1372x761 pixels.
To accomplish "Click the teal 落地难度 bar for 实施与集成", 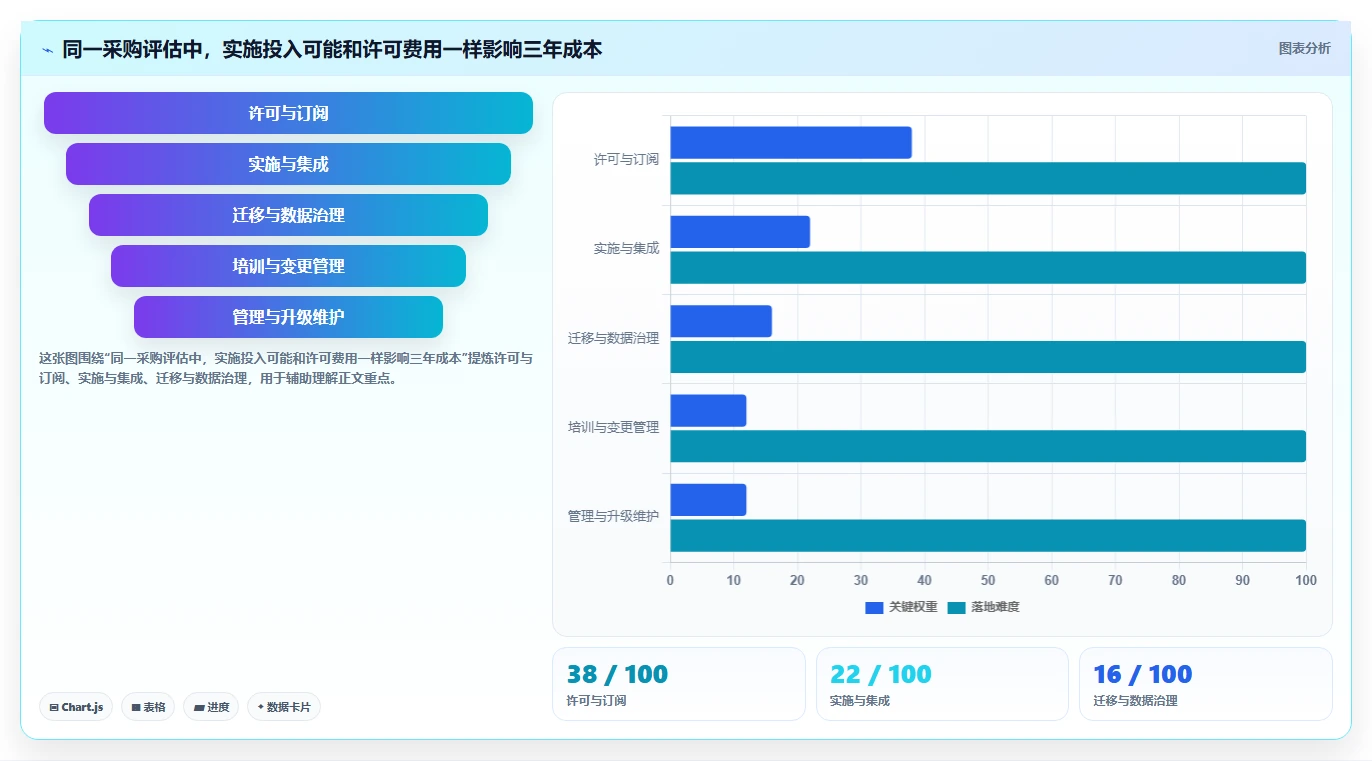I will (988, 268).
